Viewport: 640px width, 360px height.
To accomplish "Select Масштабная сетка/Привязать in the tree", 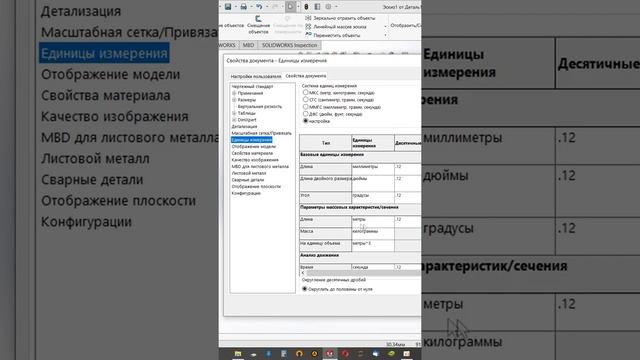I will pos(262,133).
